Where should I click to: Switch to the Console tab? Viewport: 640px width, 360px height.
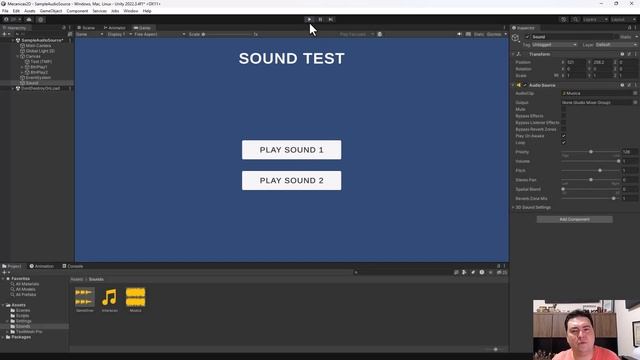(73, 266)
